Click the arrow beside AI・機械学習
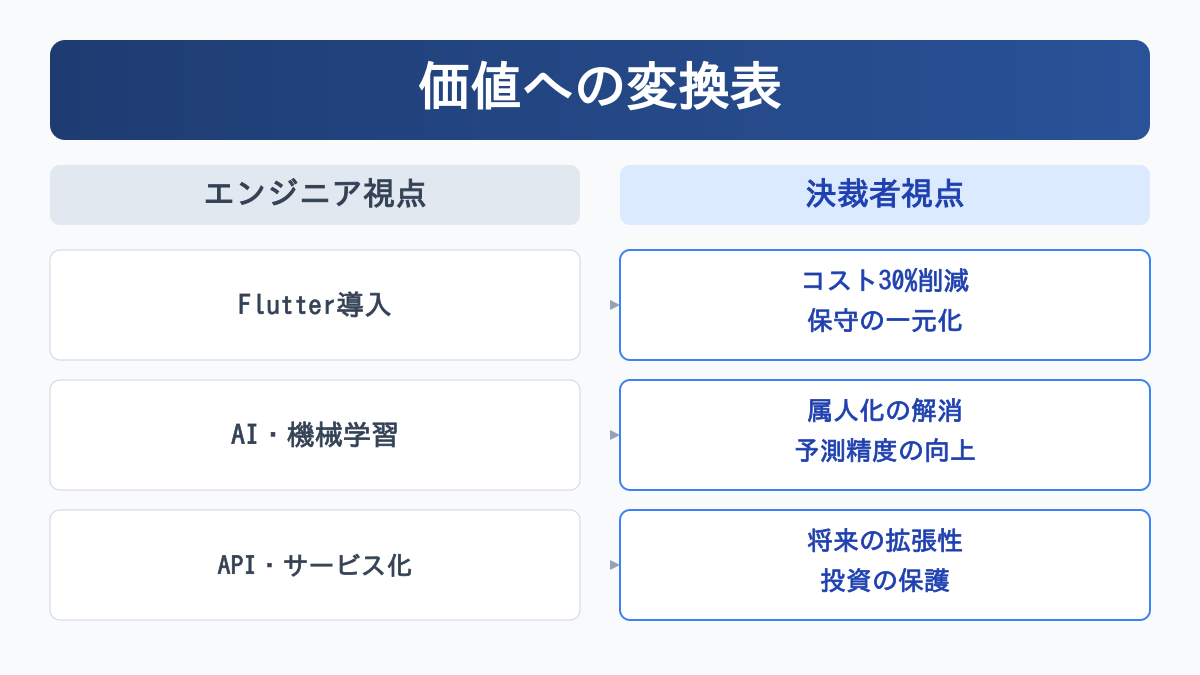The height and width of the screenshot is (675, 1200). 614,435
